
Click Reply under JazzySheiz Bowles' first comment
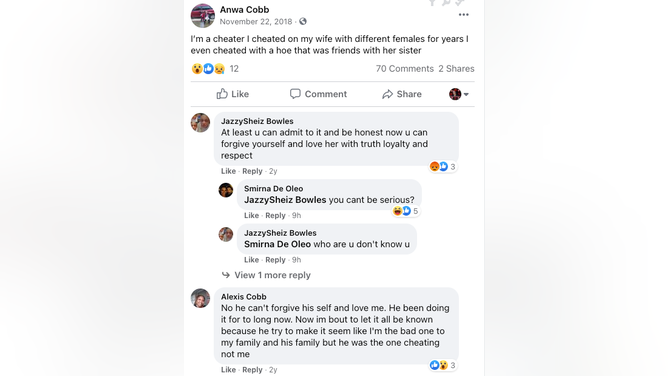[x=252, y=171]
